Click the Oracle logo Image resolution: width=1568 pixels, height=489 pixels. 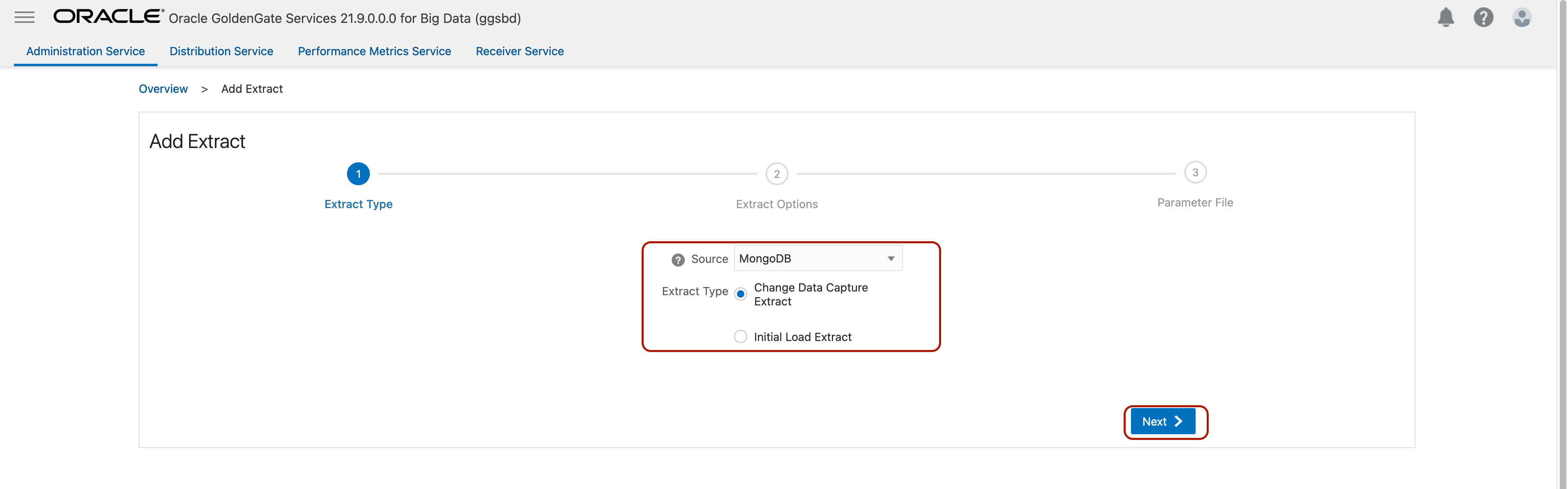tap(108, 16)
